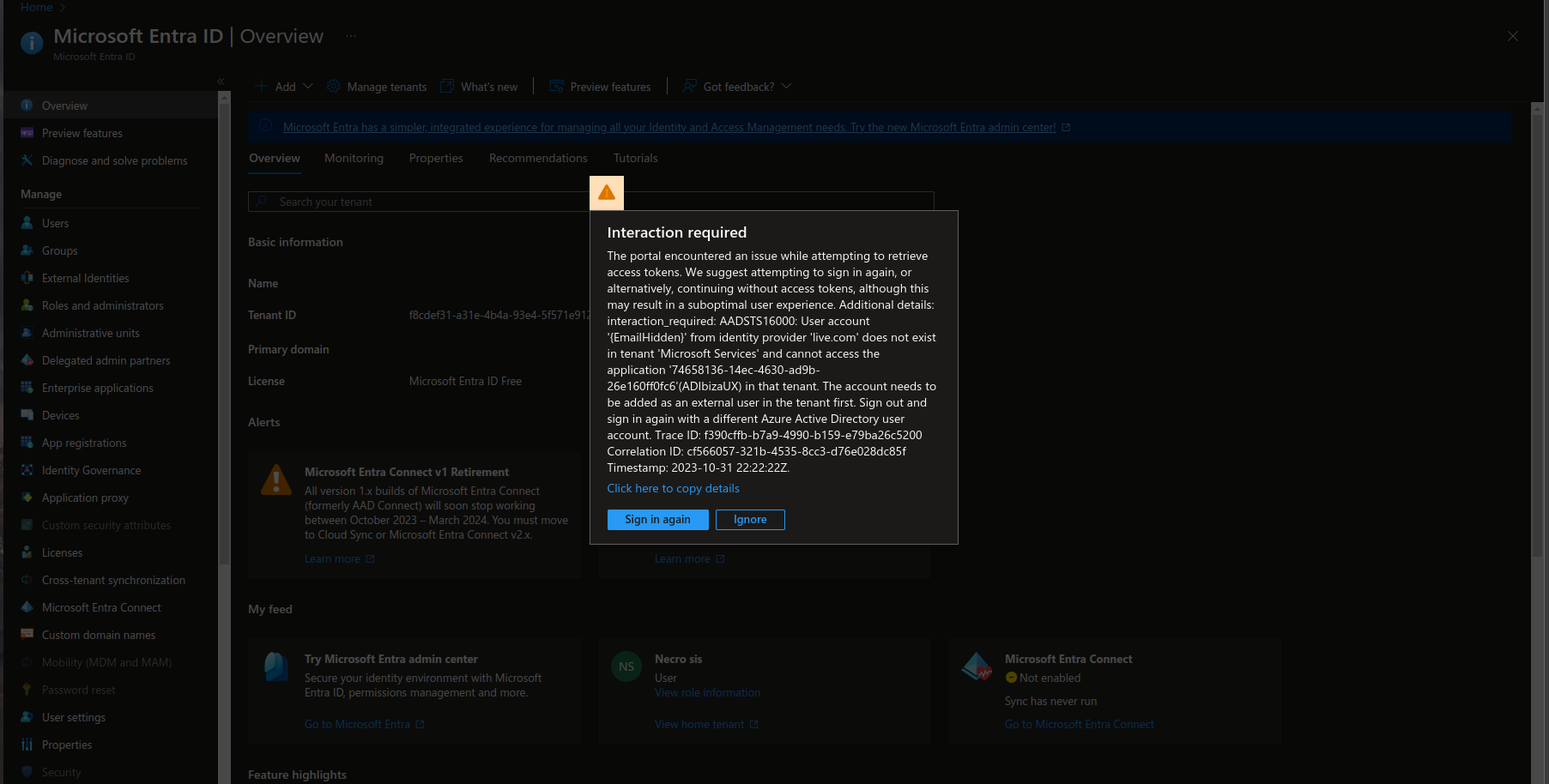Open Application proxy icon
1549x784 pixels.
[27, 498]
